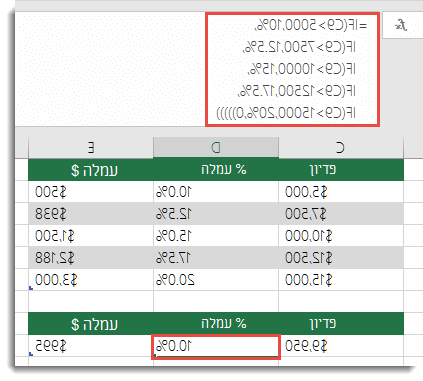
Task: Click the % עמלה header in the lower table
Action: pos(216,323)
